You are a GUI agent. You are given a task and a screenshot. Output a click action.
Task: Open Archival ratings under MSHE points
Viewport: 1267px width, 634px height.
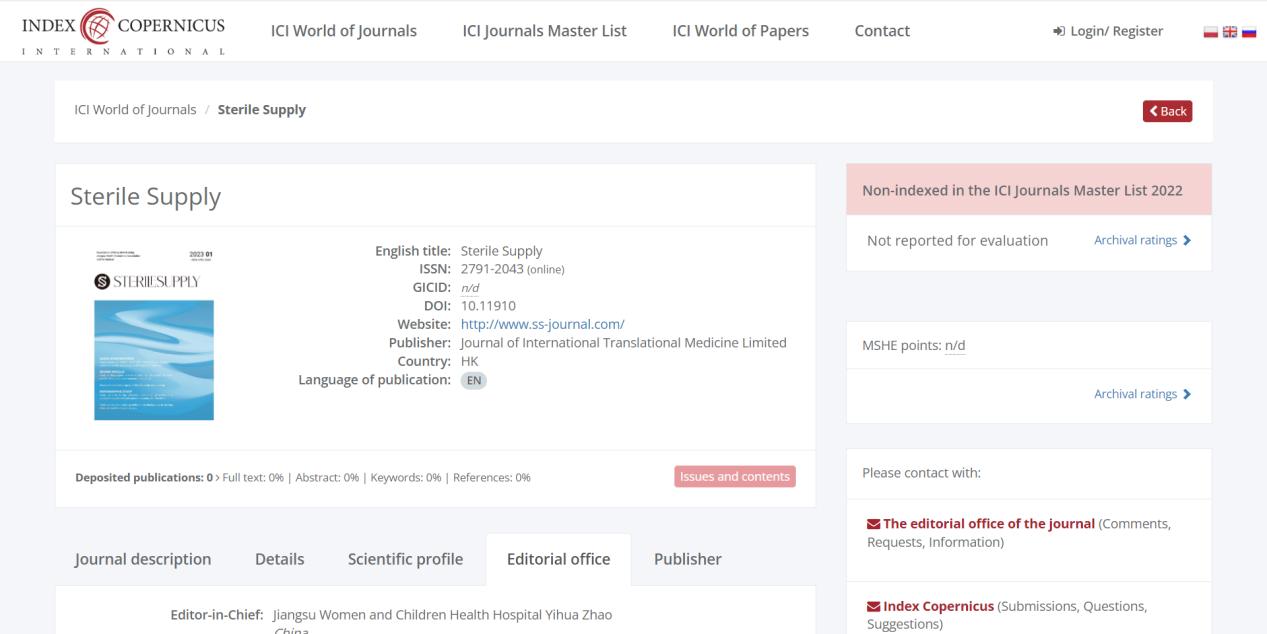pos(1143,394)
